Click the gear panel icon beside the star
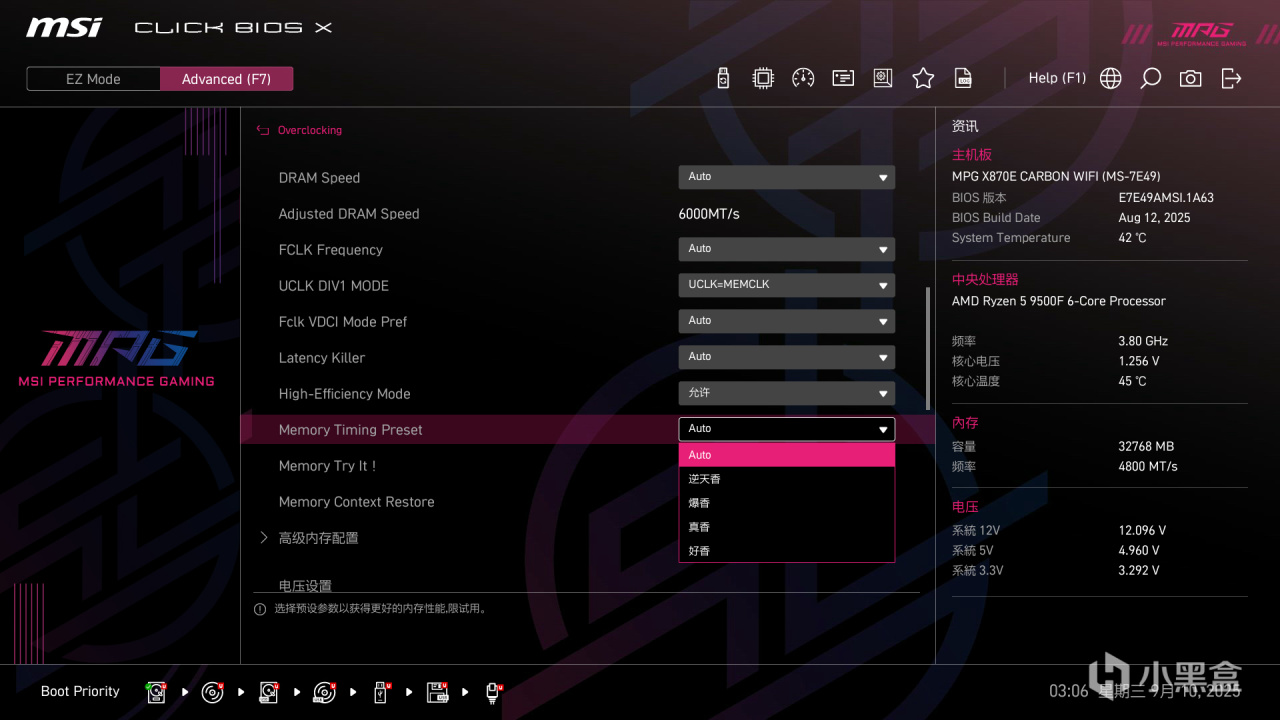This screenshot has height=720, width=1280. click(883, 78)
